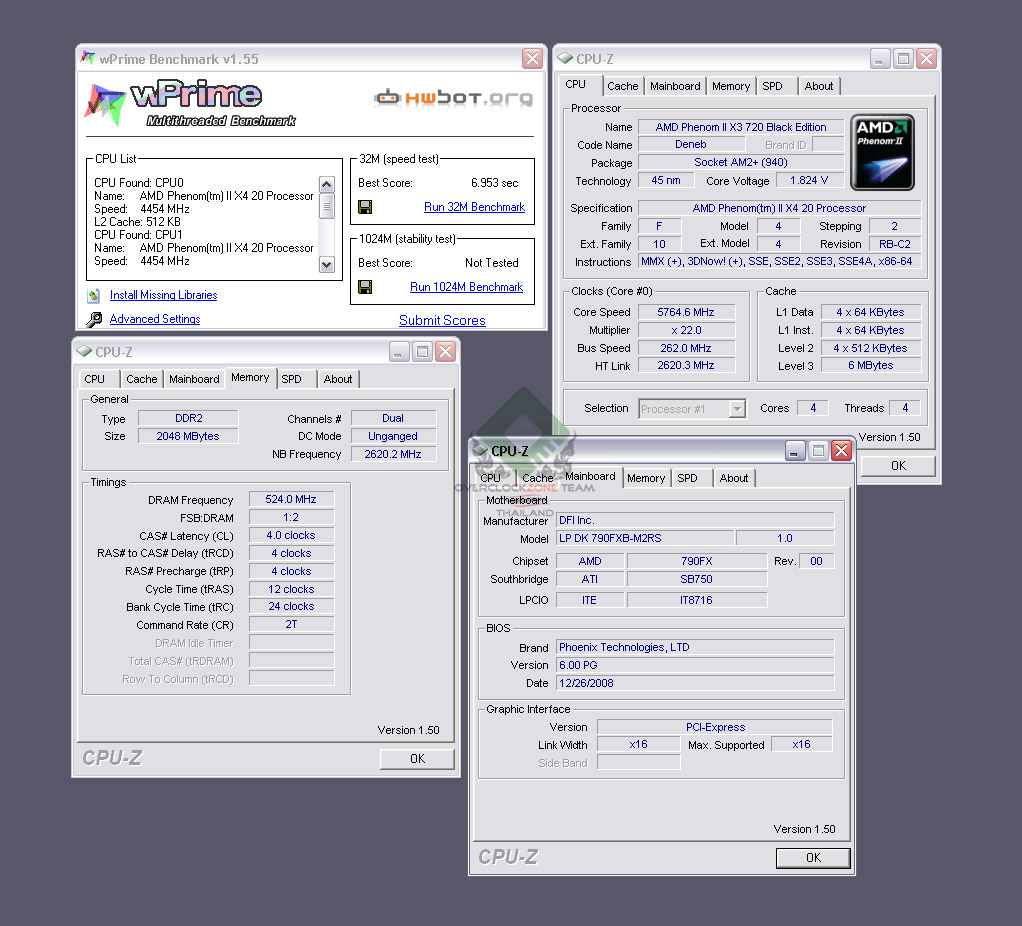Open the Processor #1 selection dropdown

pyautogui.click(x=737, y=409)
